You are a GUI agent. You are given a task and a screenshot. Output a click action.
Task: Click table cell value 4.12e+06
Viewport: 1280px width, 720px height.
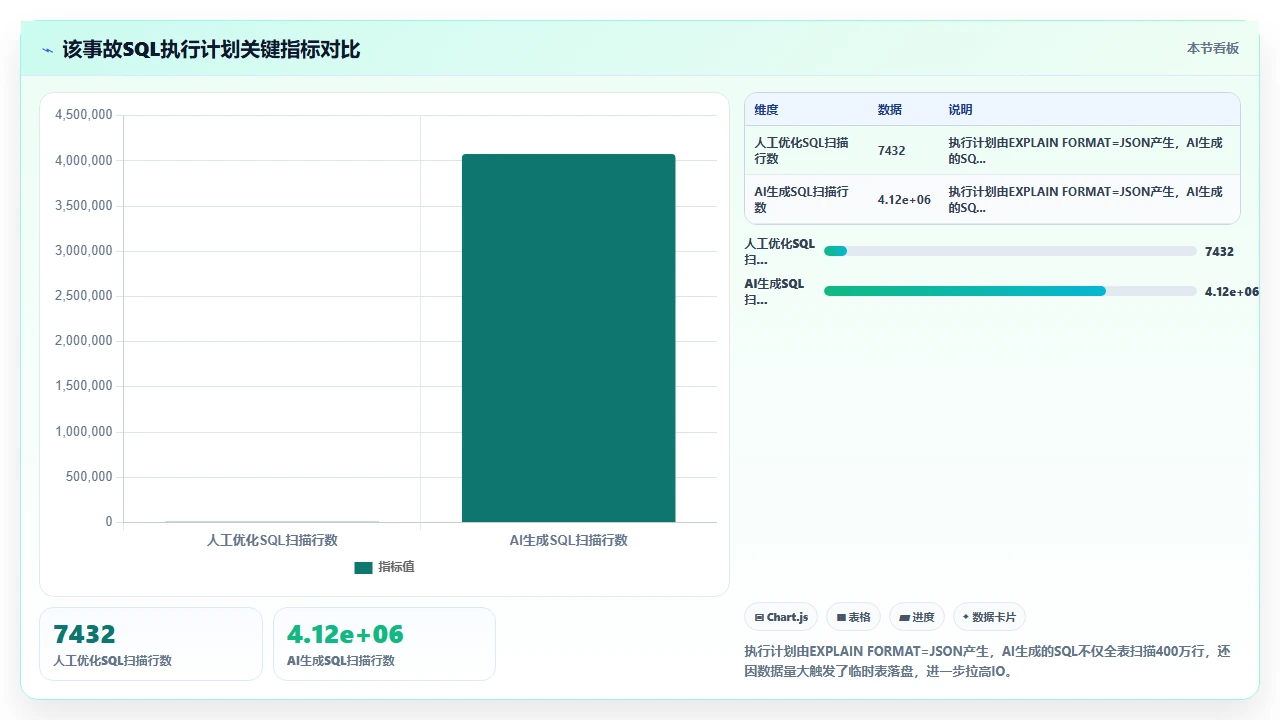coord(904,200)
